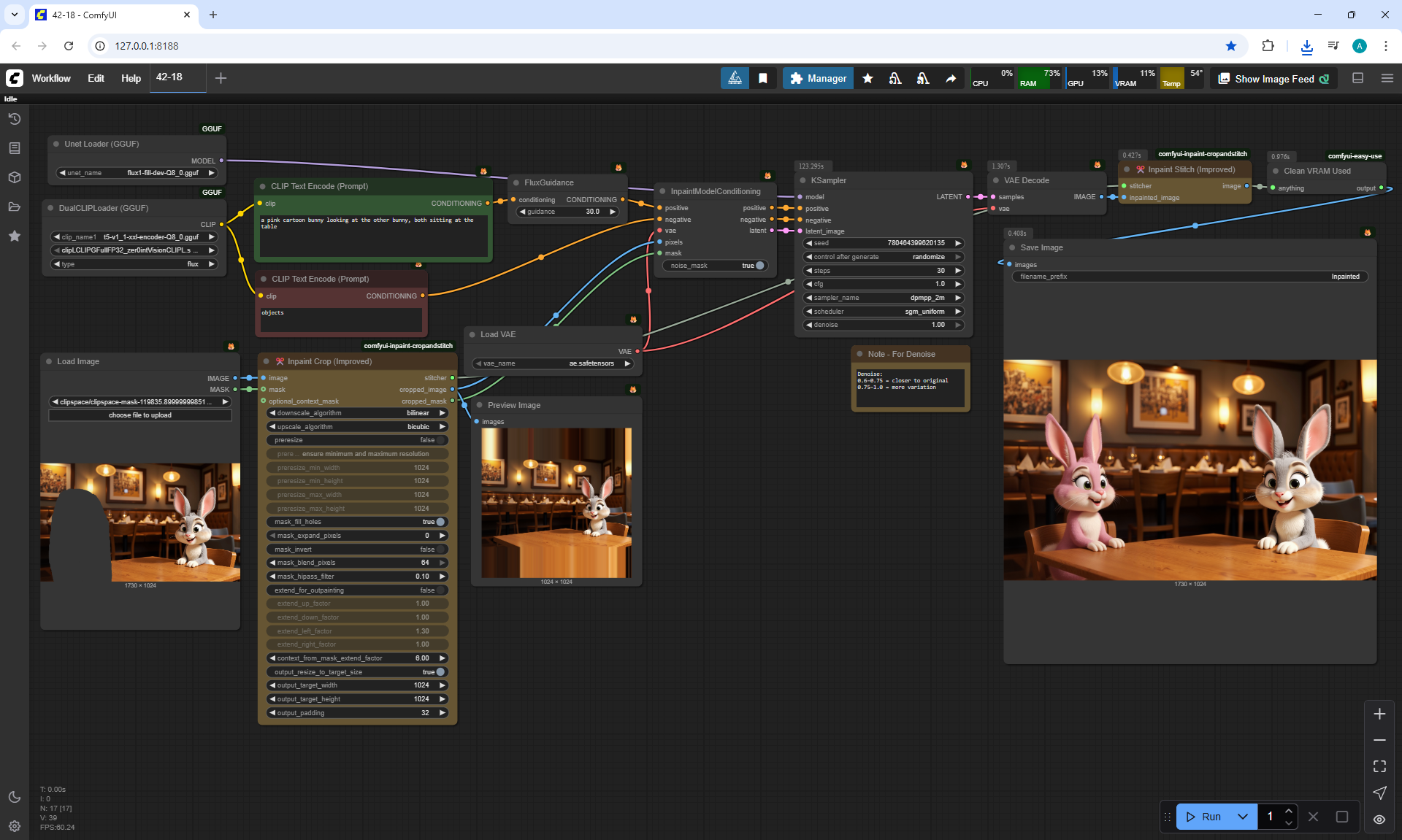The height and width of the screenshot is (840, 1402).
Task: Open the Workflow menu
Action: click(51, 79)
